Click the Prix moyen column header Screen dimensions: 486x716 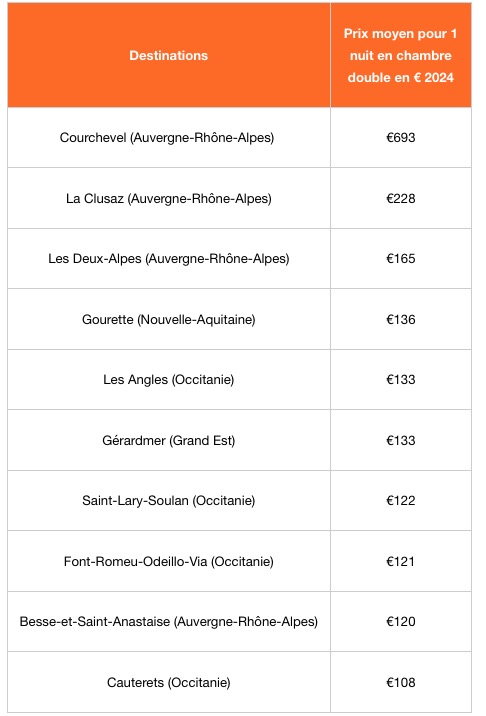click(x=401, y=55)
